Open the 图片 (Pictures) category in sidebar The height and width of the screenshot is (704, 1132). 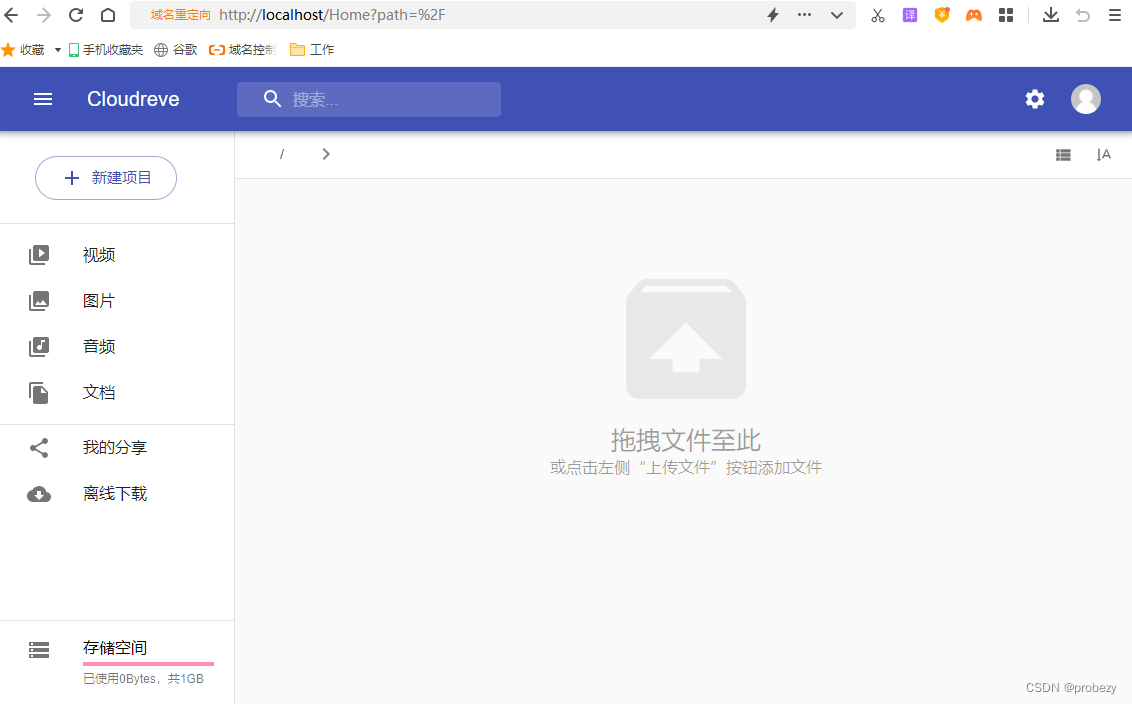tap(98, 300)
